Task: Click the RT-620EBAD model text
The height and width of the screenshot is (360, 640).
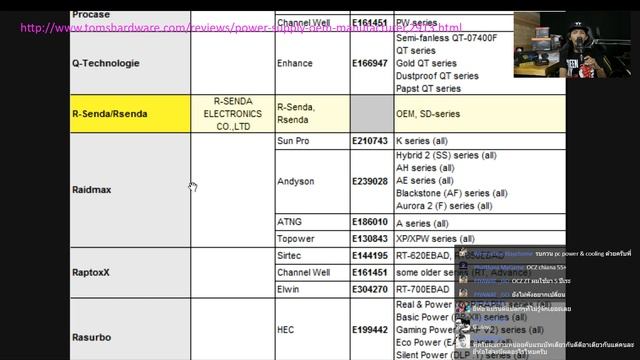Action: 422,256
